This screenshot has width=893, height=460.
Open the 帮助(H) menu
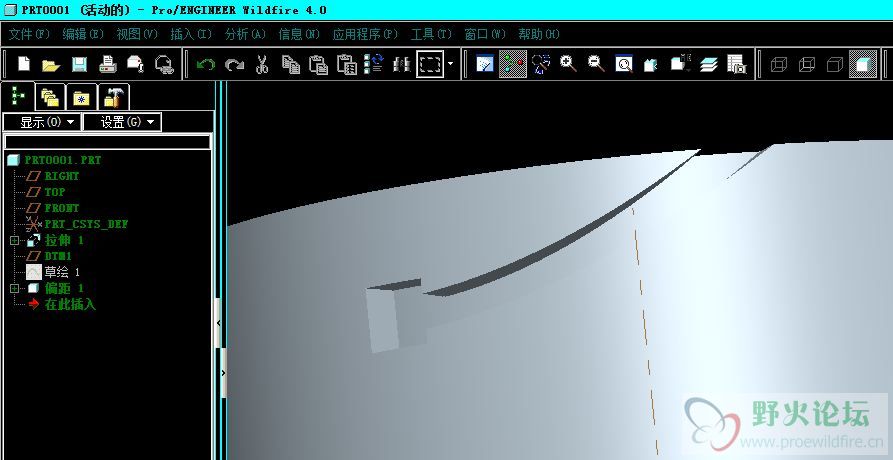pyautogui.click(x=539, y=34)
